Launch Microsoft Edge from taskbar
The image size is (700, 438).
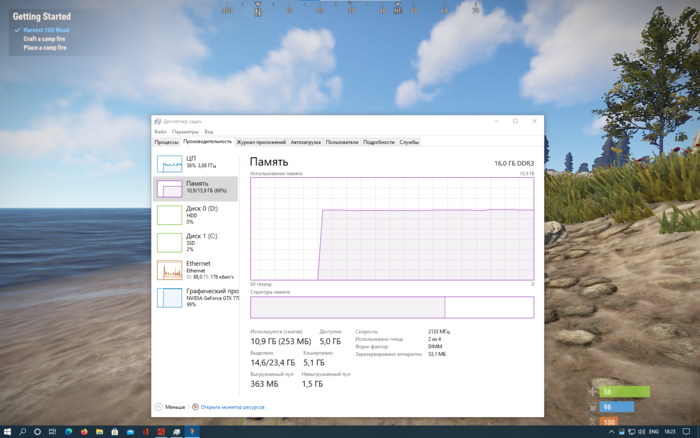coord(68,432)
